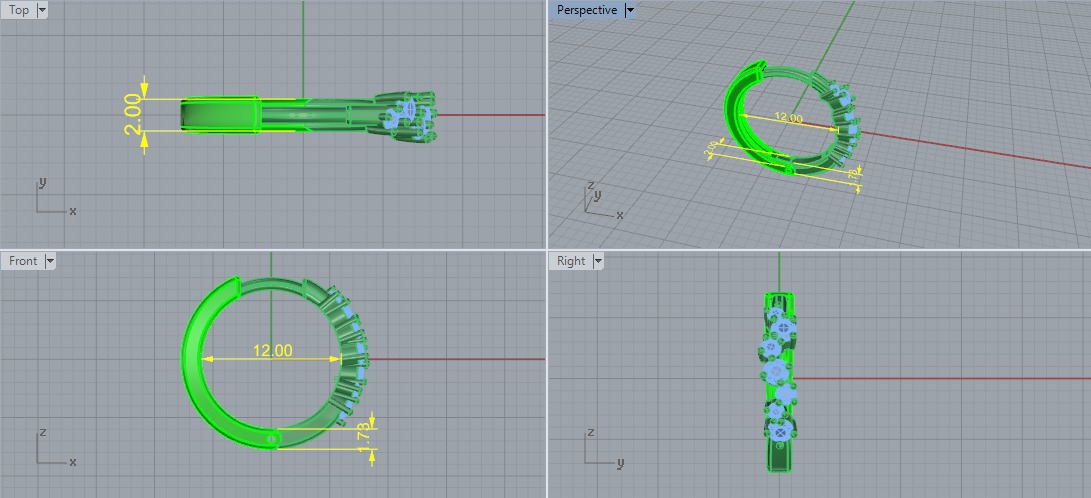Select the 2.00 dimension in Top view
This screenshot has height=498, width=1091.
[x=133, y=115]
